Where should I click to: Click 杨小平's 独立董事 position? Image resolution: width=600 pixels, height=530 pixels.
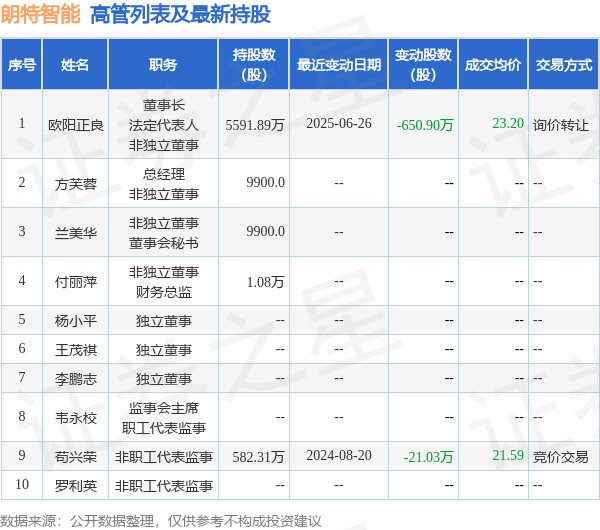[x=164, y=321]
